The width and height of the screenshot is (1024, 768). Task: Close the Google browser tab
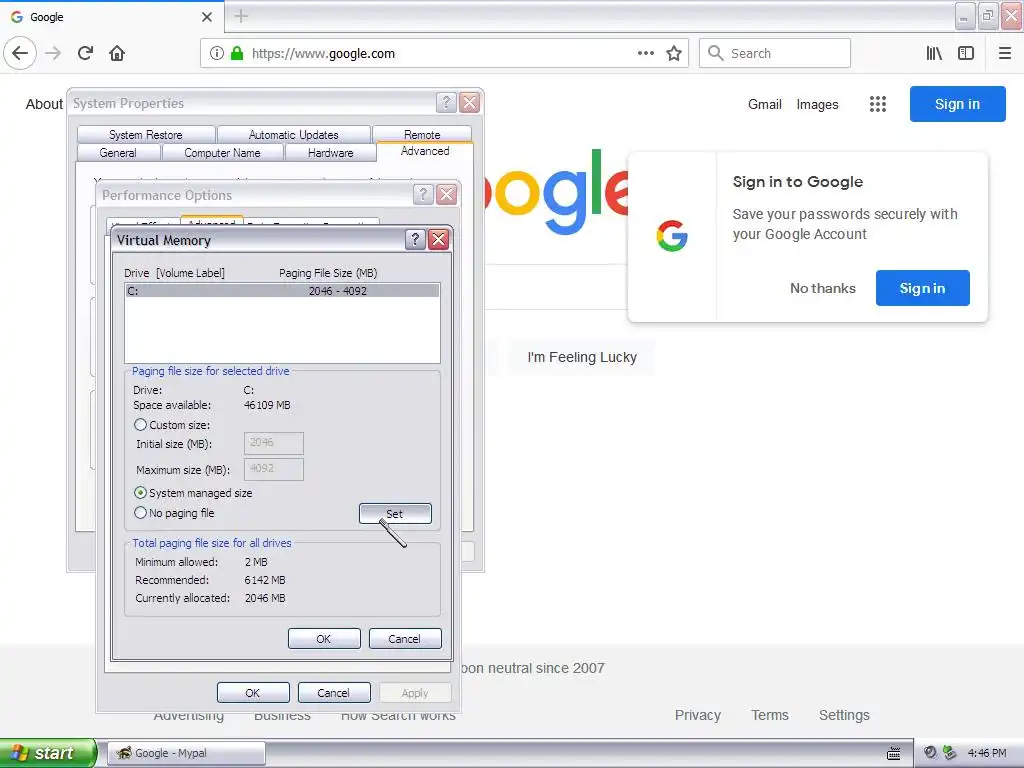(207, 17)
